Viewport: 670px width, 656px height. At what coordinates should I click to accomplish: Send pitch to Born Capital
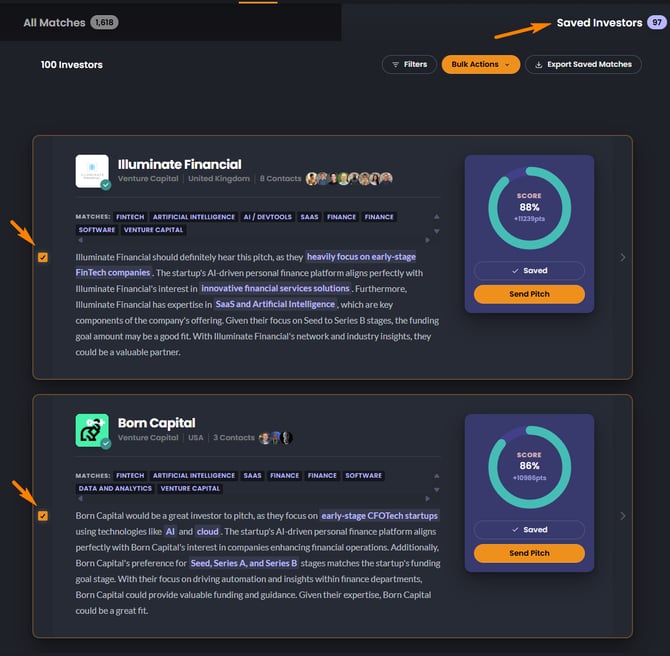coord(529,553)
